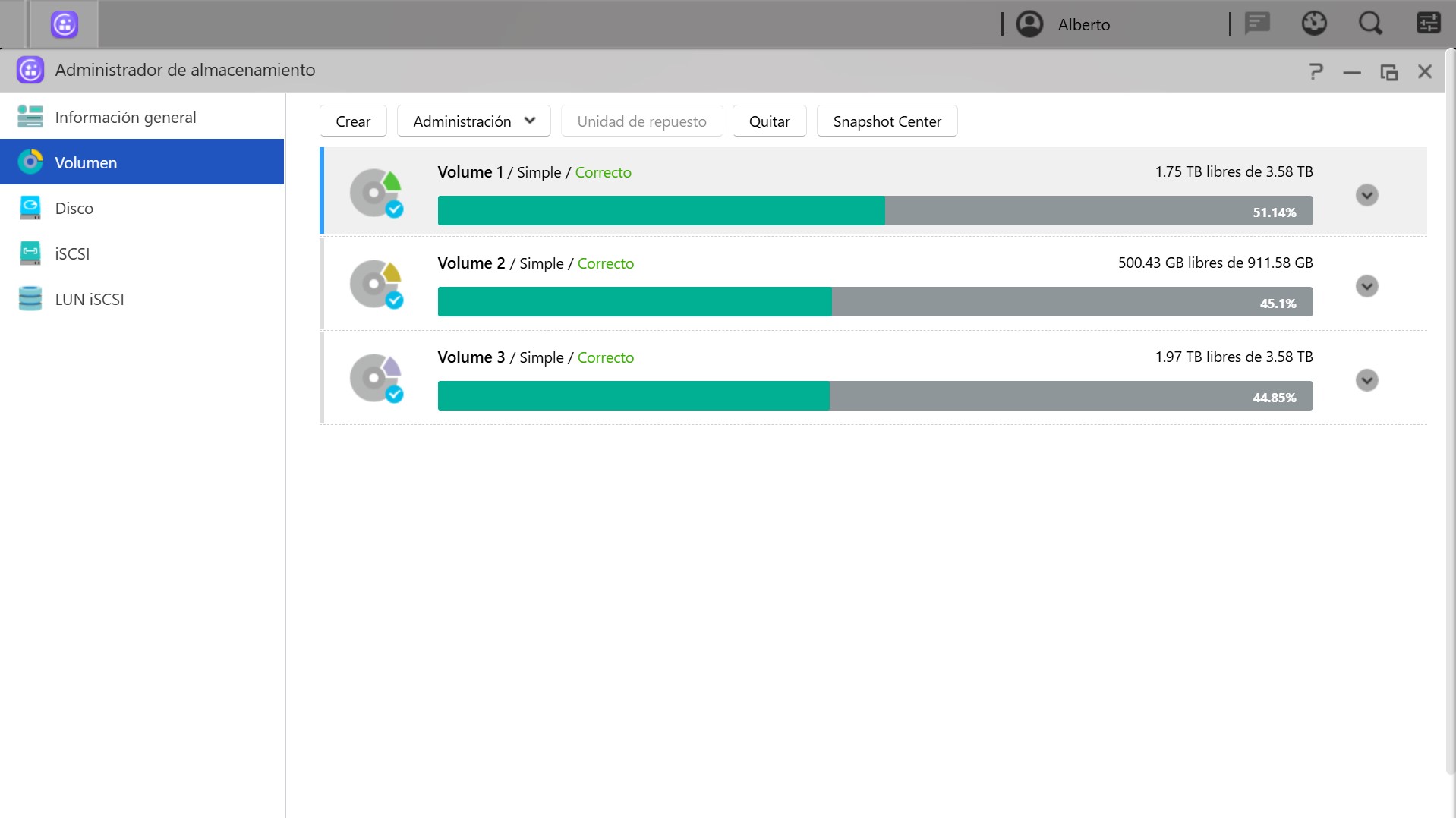Screen dimensions: 1456x818
Task: Click the Volume 3 disk status icon
Action: 376,379
